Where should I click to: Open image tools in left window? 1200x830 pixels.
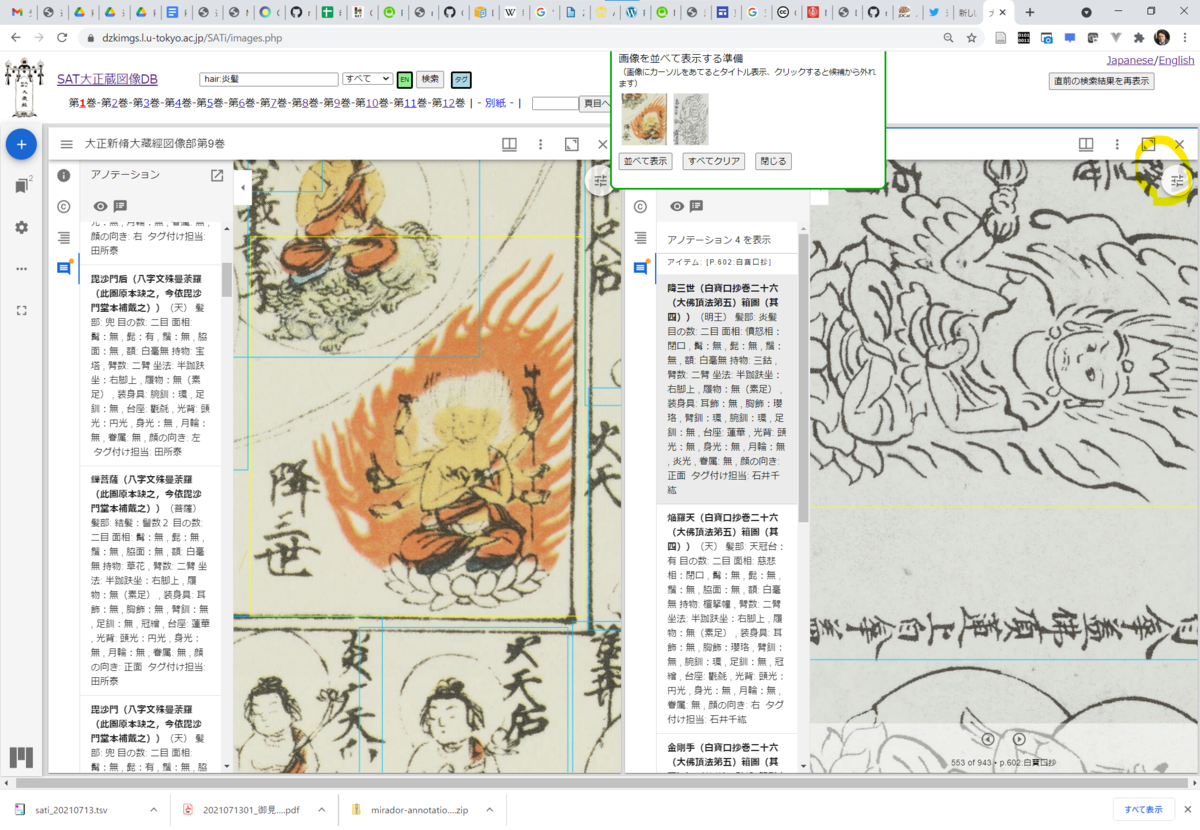tap(600, 181)
